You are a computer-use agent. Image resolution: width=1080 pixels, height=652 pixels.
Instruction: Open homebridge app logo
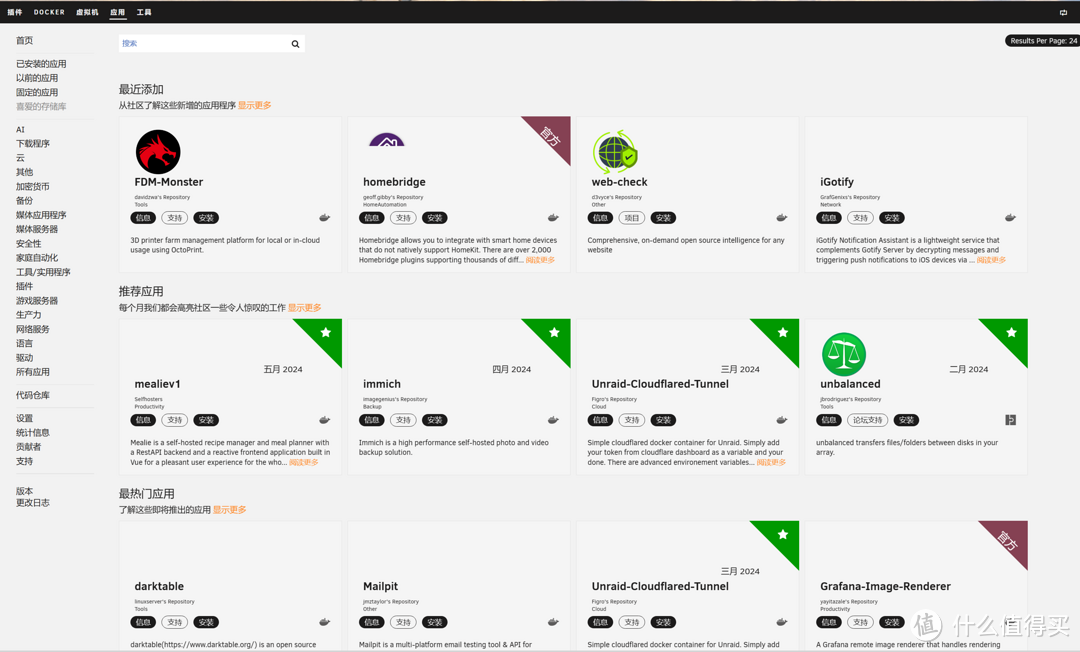click(x=386, y=140)
